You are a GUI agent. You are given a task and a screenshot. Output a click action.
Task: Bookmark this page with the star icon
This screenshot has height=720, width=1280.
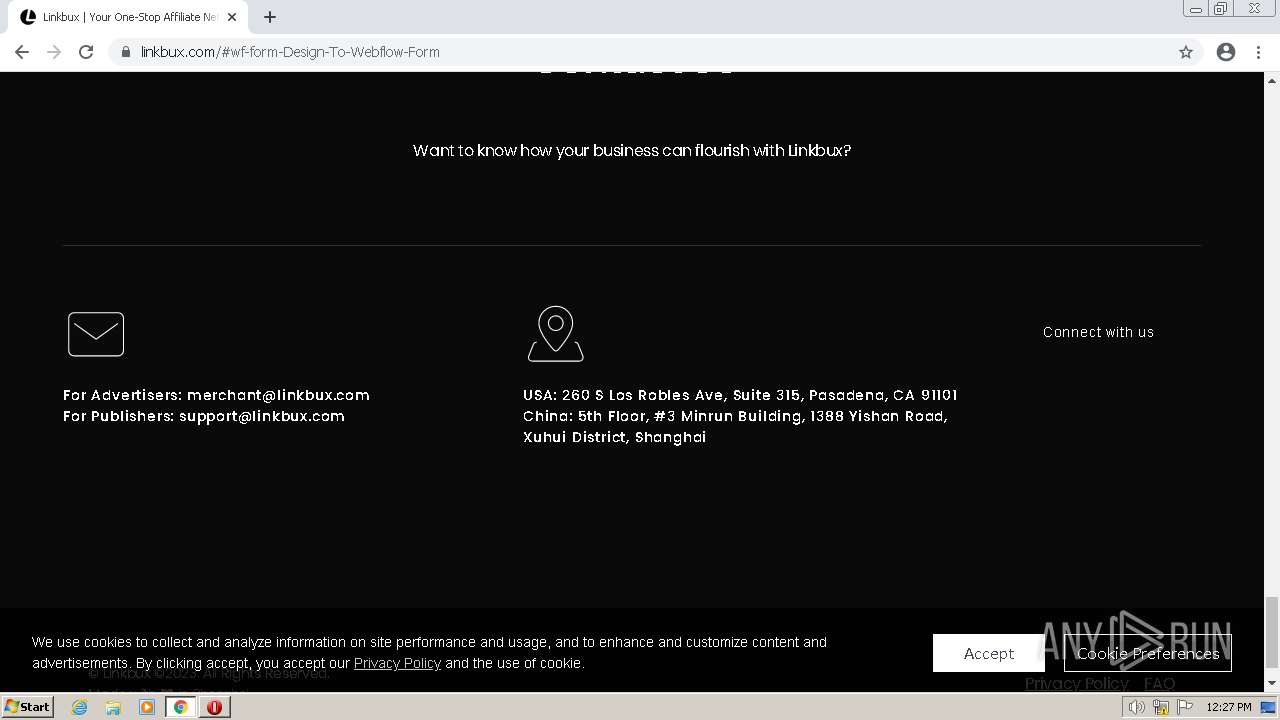click(1186, 52)
